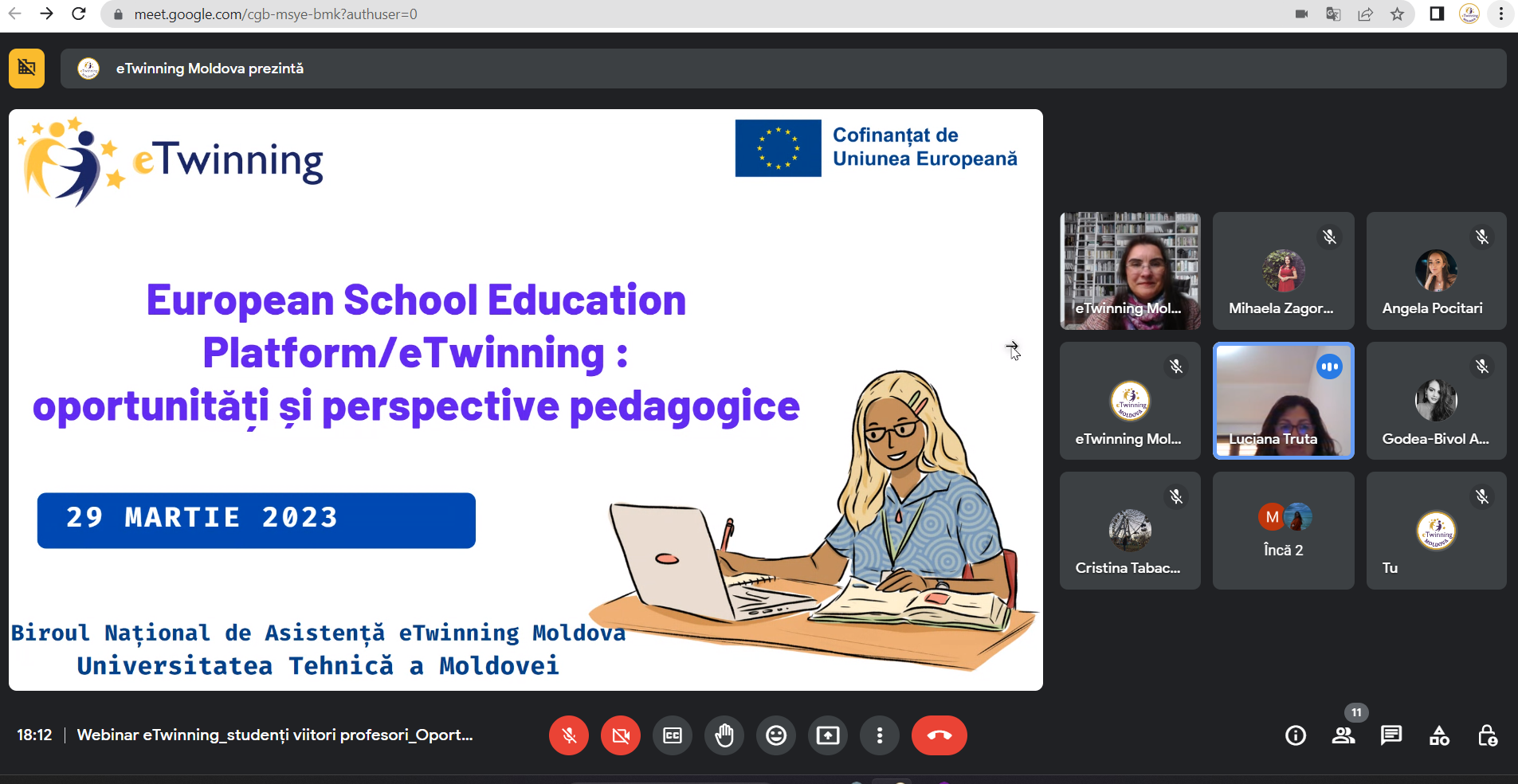The image size is (1518, 784).
Task: Click the shared presentation slide
Action: (526, 400)
